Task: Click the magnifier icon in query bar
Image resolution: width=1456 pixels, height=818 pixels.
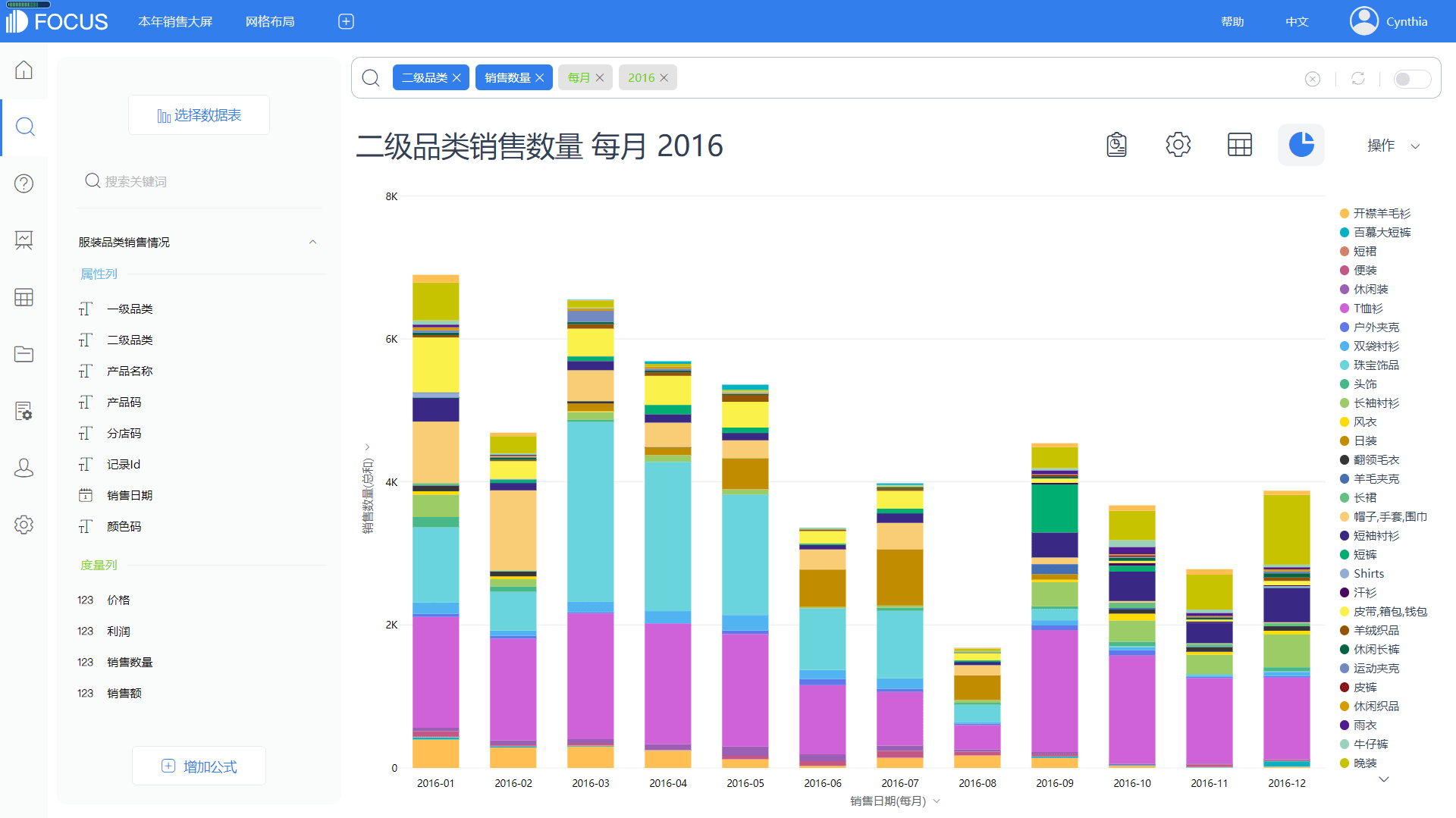Action: [x=371, y=78]
